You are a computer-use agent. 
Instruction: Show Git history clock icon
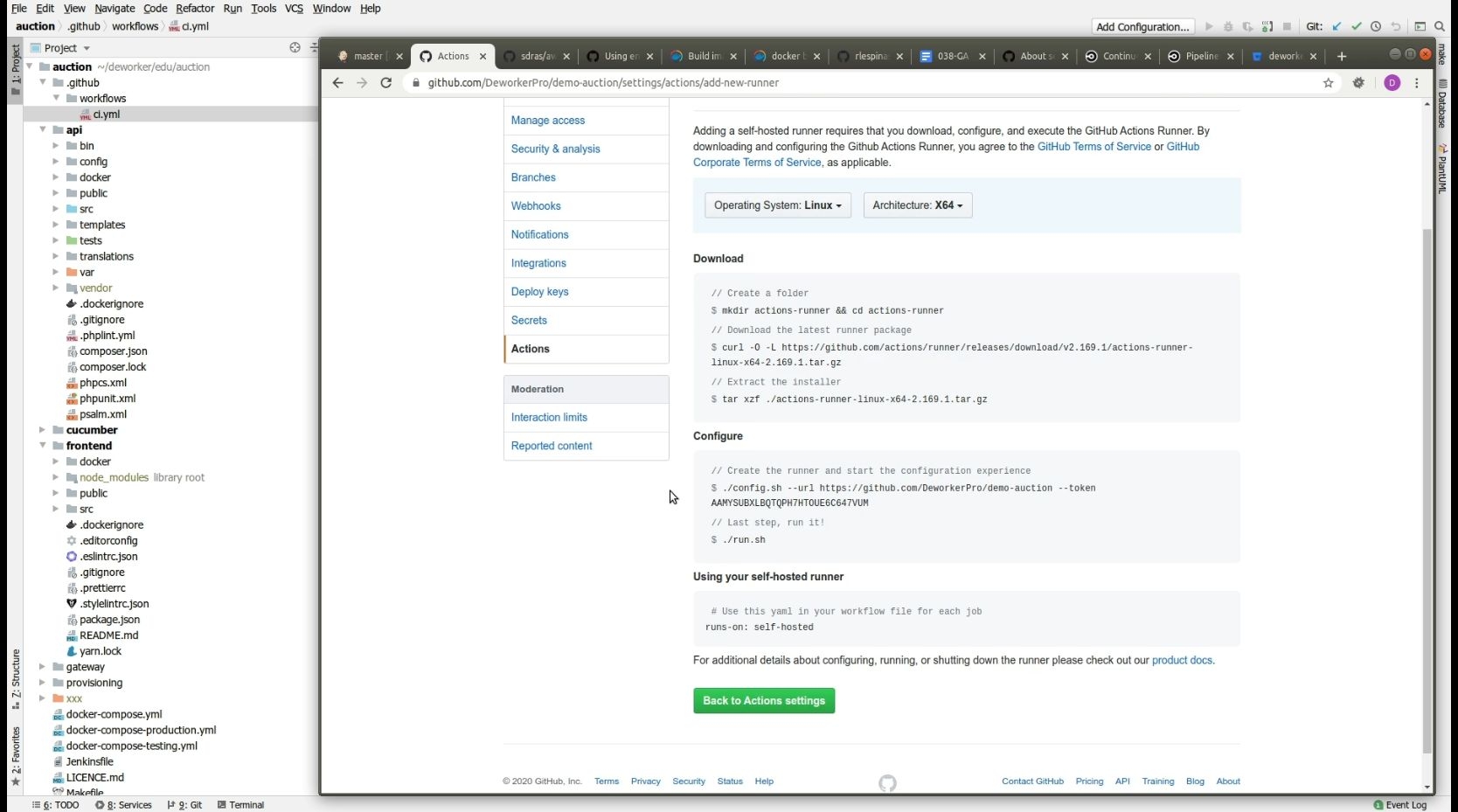coord(1376,26)
